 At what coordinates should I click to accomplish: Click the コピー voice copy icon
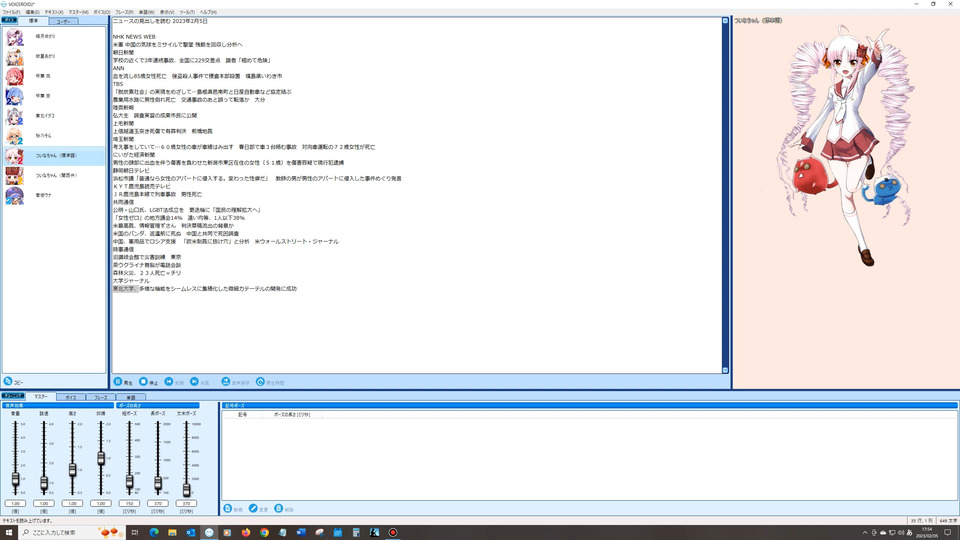click(x=8, y=381)
